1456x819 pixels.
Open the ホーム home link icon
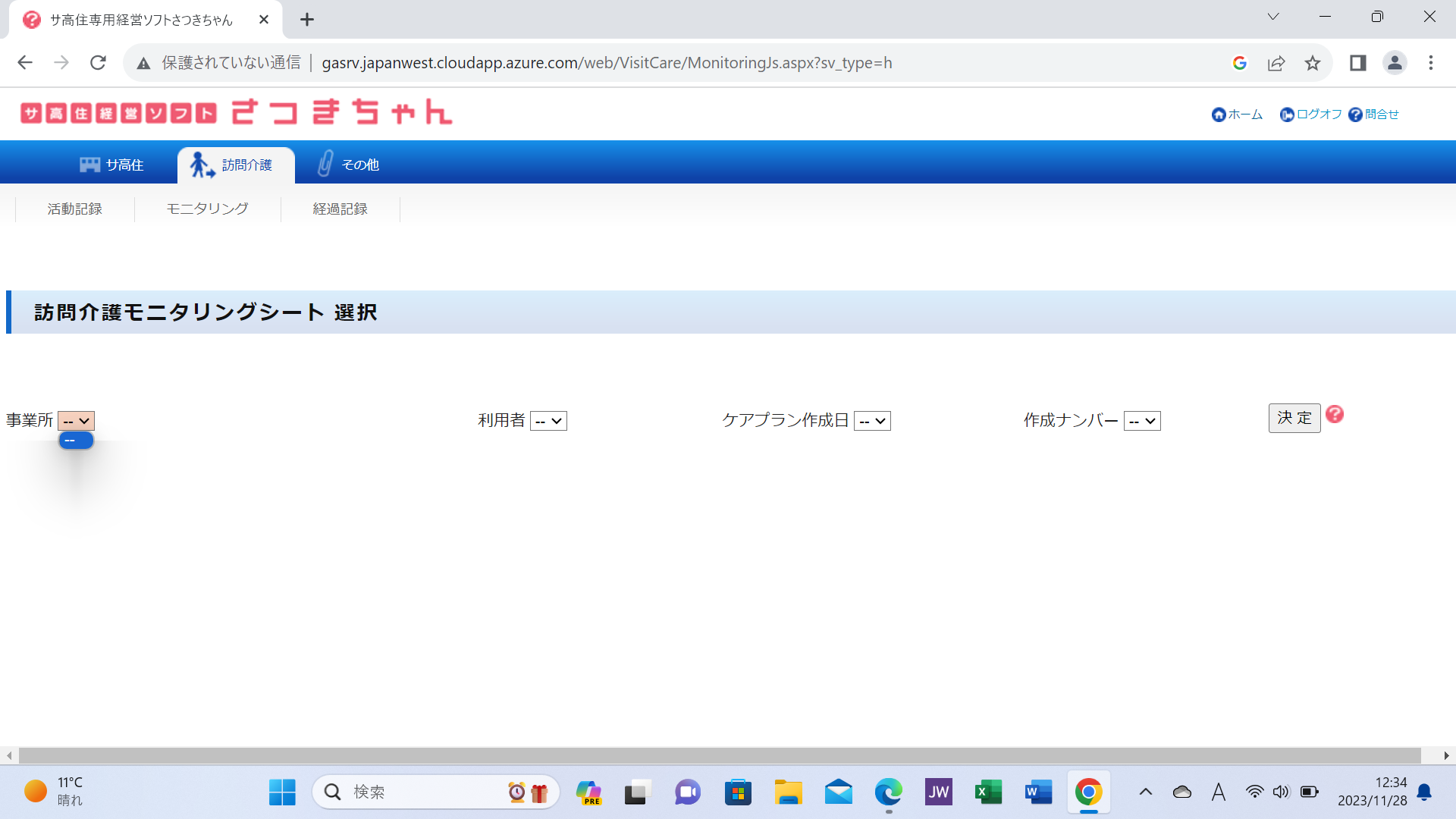point(1219,115)
